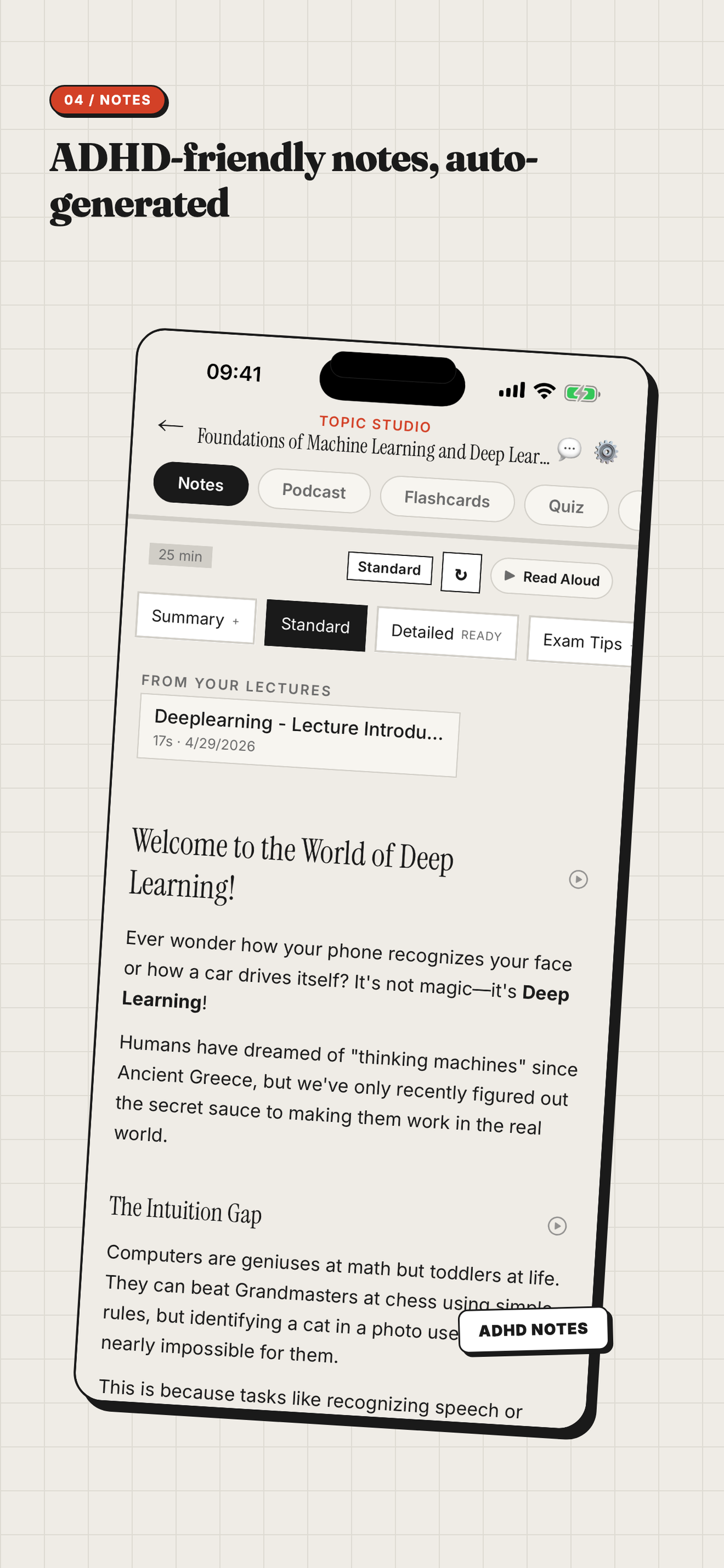Select Detailed READY notes level
Screen dimensions: 724x1568
[x=447, y=633]
